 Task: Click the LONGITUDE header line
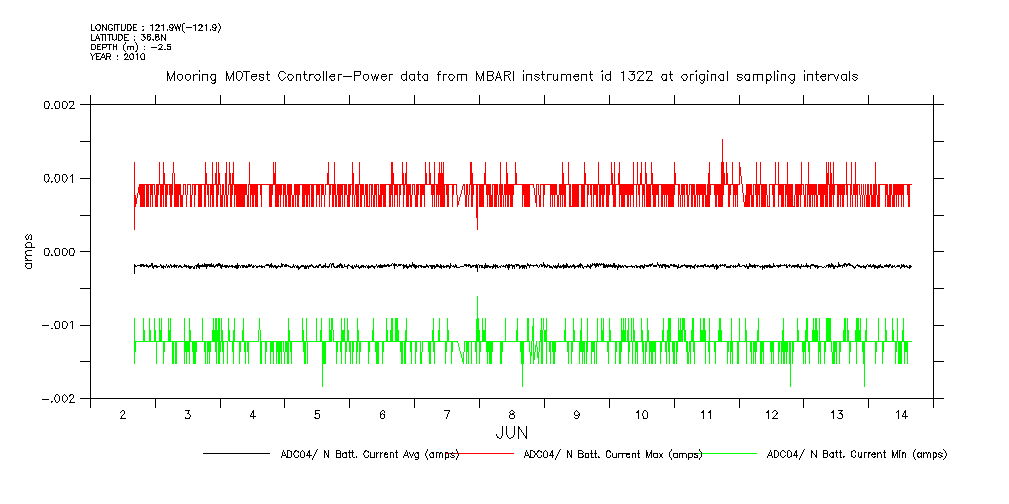[155, 27]
